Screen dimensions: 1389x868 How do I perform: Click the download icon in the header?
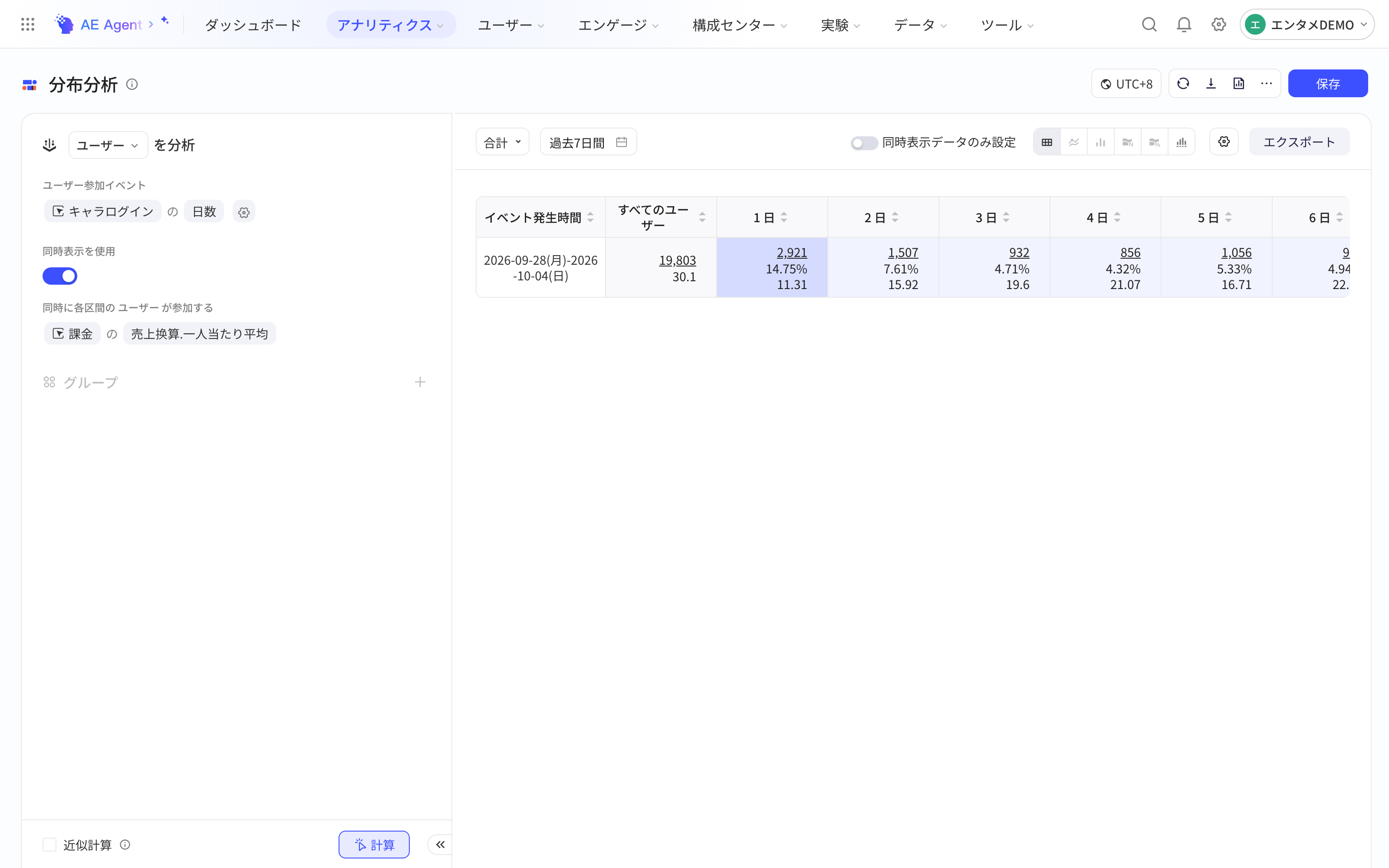coord(1211,84)
